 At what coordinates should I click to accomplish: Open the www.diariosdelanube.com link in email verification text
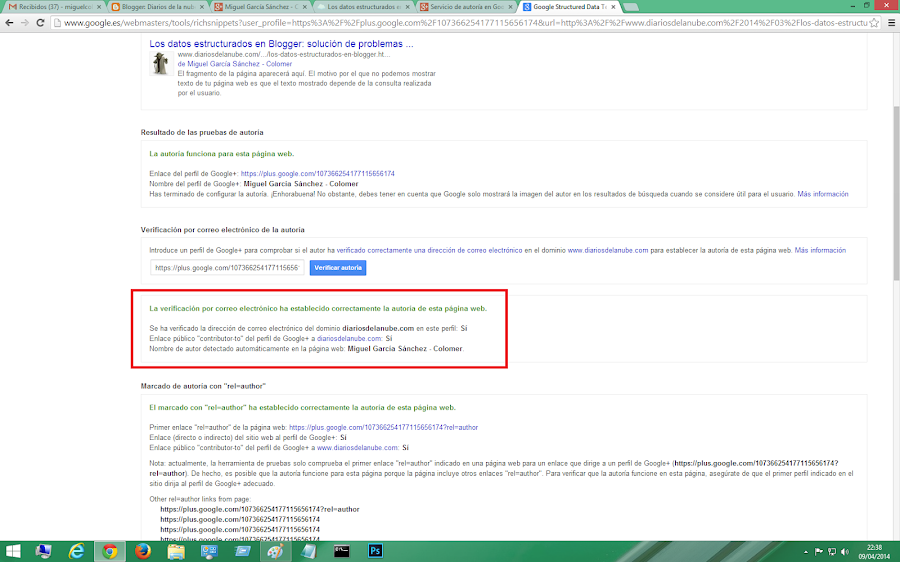pyautogui.click(x=608, y=250)
